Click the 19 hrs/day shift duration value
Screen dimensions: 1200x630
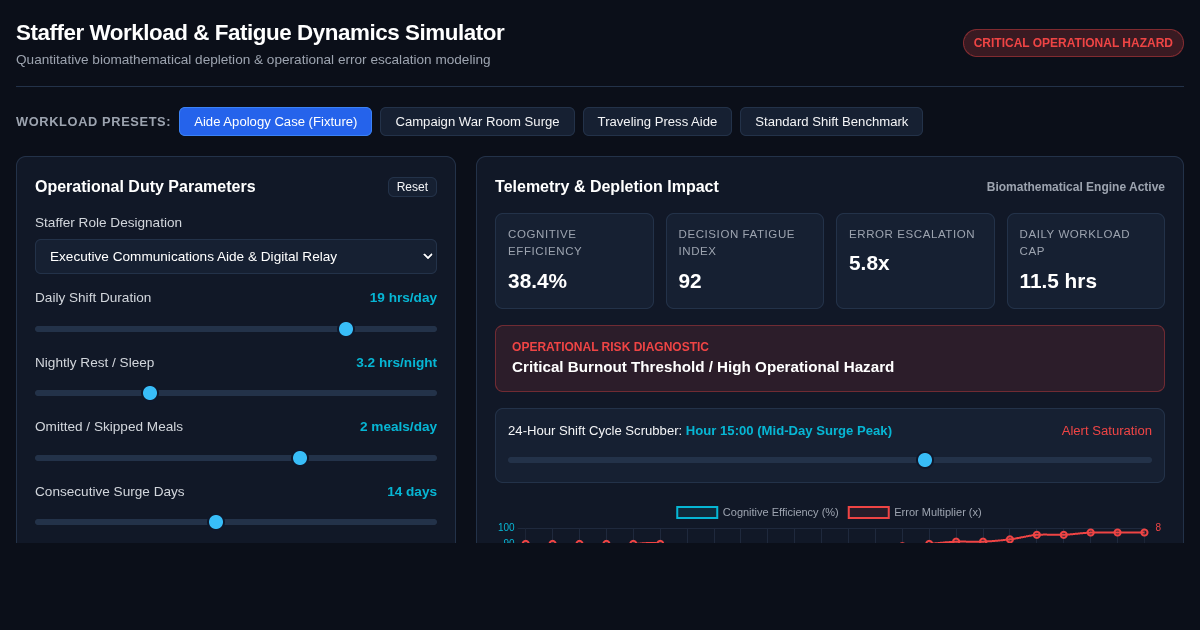pyautogui.click(x=403, y=298)
